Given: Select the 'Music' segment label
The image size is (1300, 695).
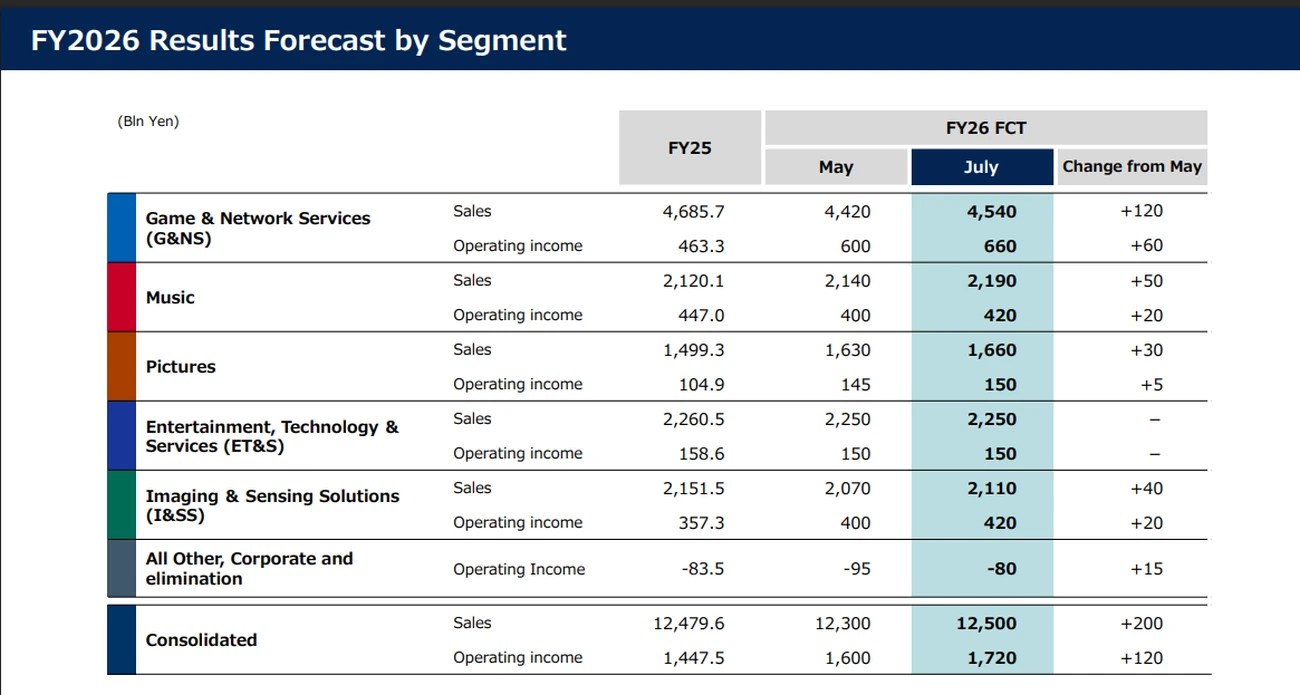Looking at the screenshot, I should pos(170,298).
